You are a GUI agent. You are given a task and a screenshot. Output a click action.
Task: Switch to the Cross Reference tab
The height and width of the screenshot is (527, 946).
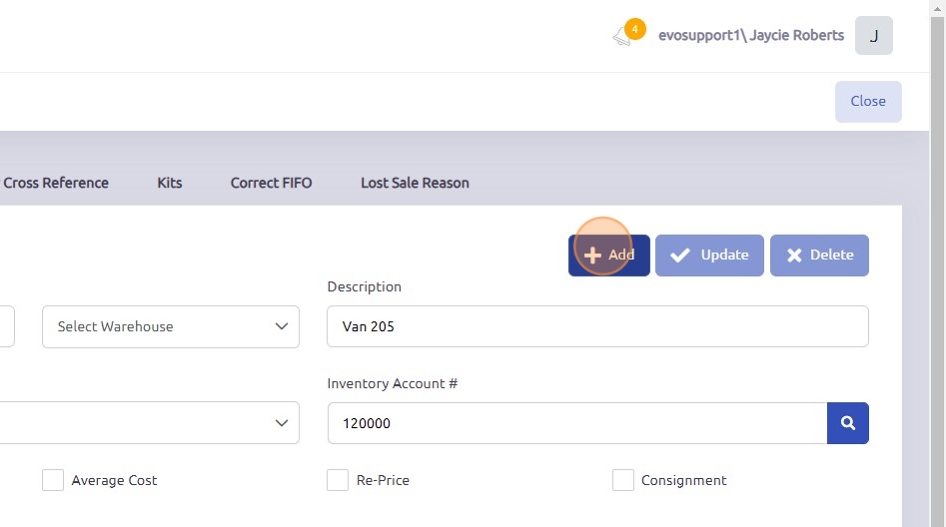pyautogui.click(x=56, y=183)
